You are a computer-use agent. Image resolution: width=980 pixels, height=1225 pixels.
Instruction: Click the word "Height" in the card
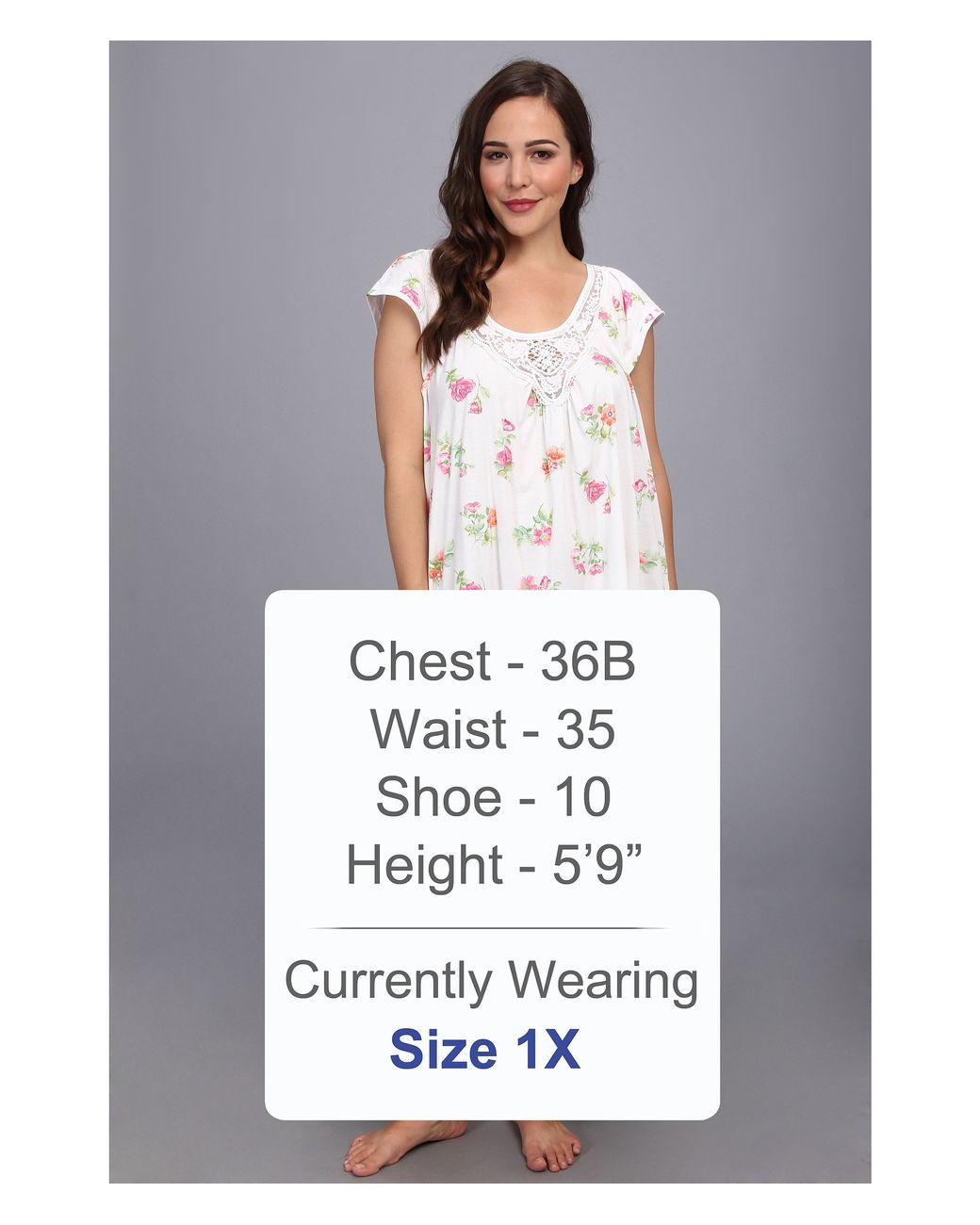(x=424, y=866)
